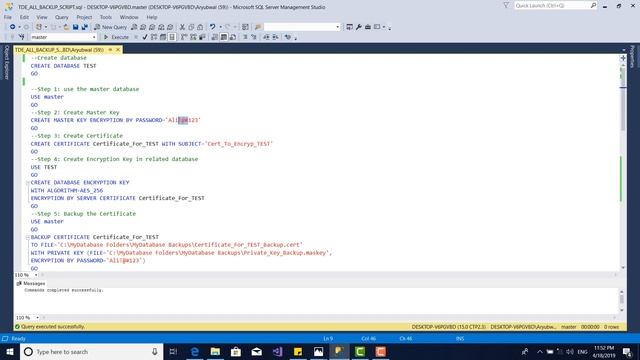Click ENG language indicator in tray

tap(582, 351)
